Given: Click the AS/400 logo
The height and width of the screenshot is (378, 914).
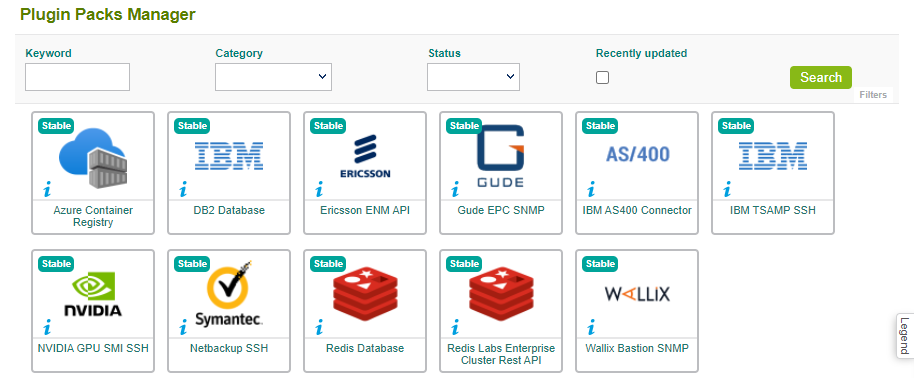Looking at the screenshot, I should (637, 154).
